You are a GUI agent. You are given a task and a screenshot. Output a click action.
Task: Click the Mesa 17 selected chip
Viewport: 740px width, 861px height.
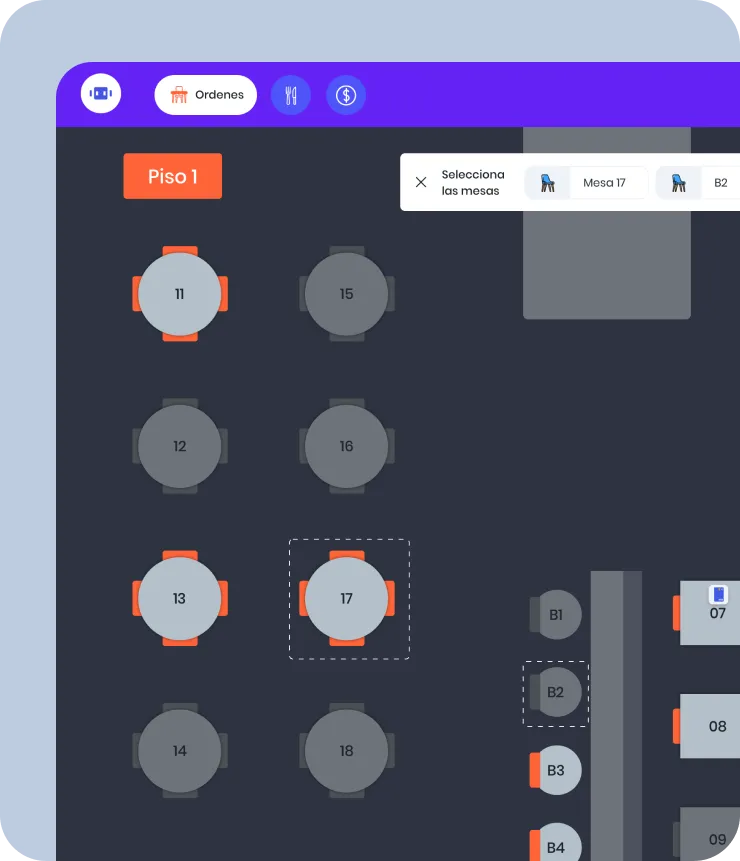(x=586, y=183)
